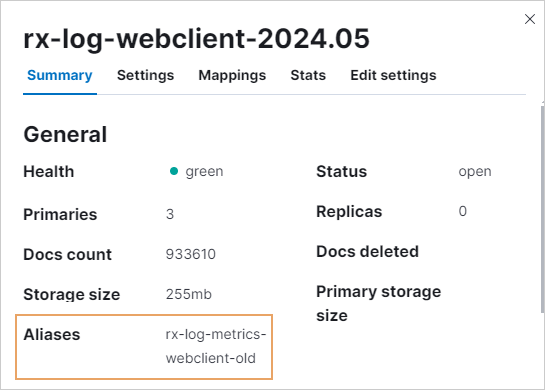Close the index details flyout
The width and height of the screenshot is (545, 390).
(x=530, y=19)
